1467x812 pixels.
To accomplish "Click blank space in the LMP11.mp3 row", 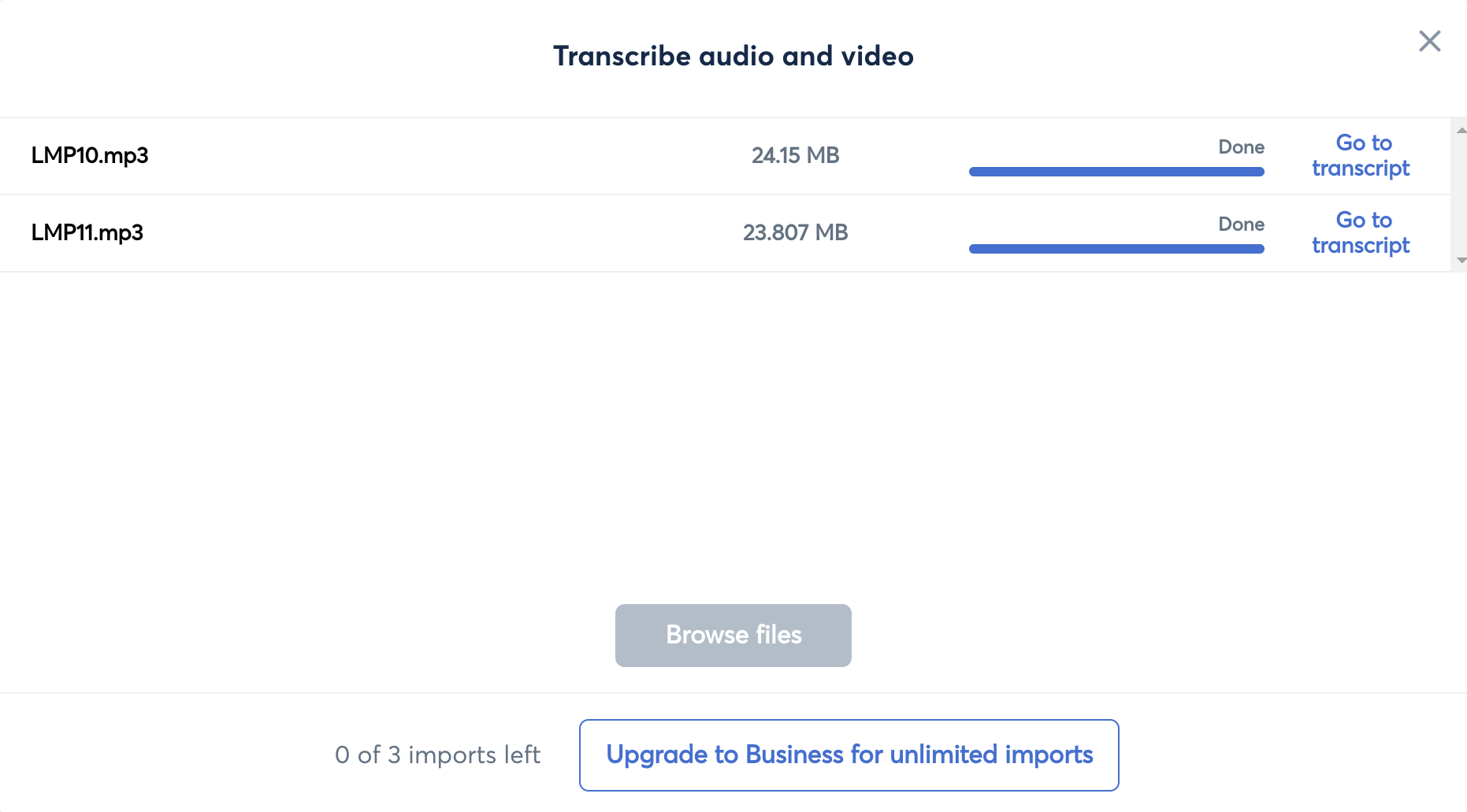I will coord(441,233).
